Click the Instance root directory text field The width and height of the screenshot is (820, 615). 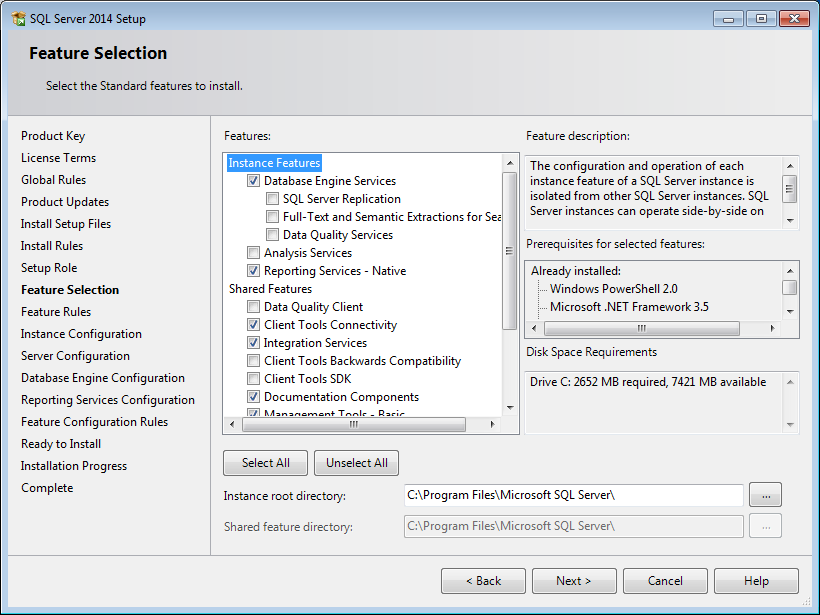pos(573,495)
